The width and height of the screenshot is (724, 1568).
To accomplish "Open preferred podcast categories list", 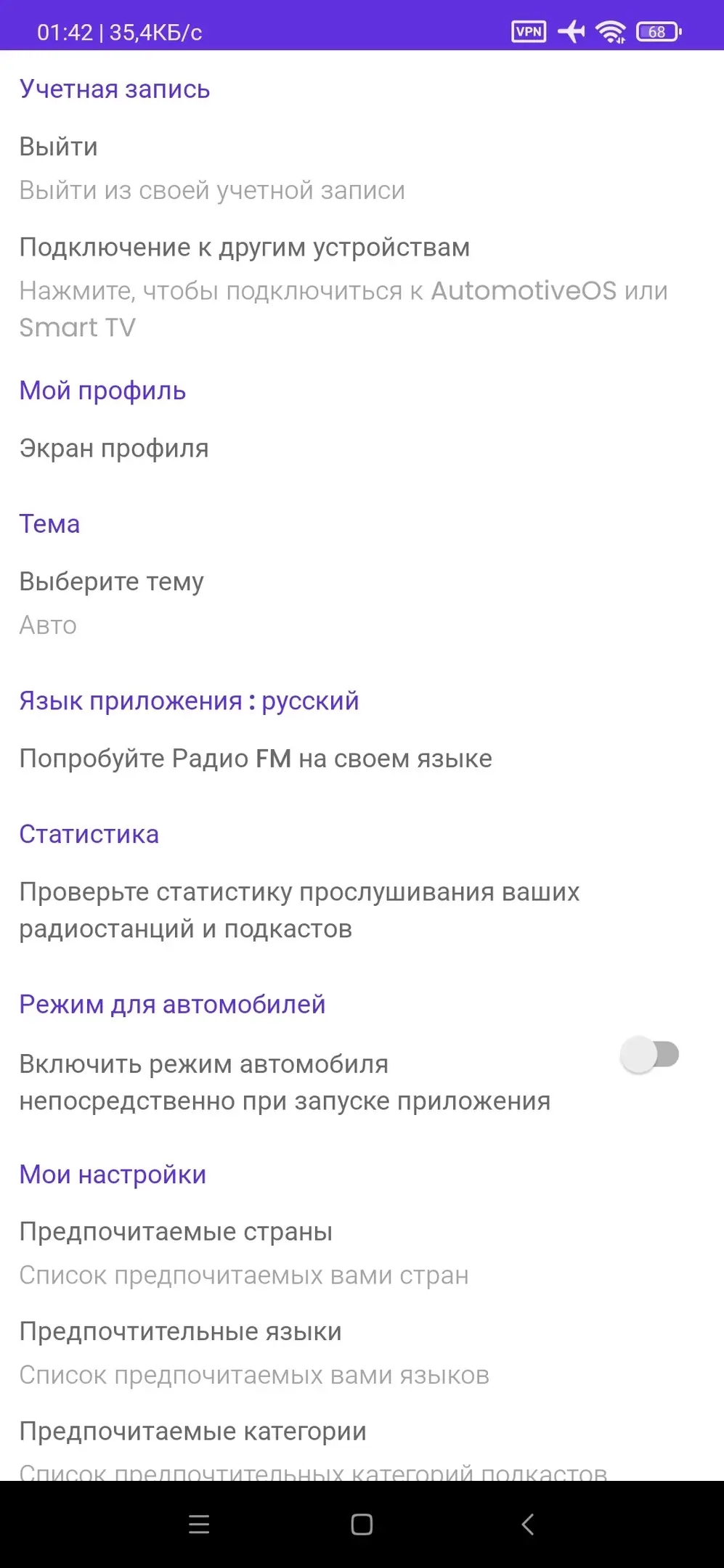I will (x=192, y=1432).
